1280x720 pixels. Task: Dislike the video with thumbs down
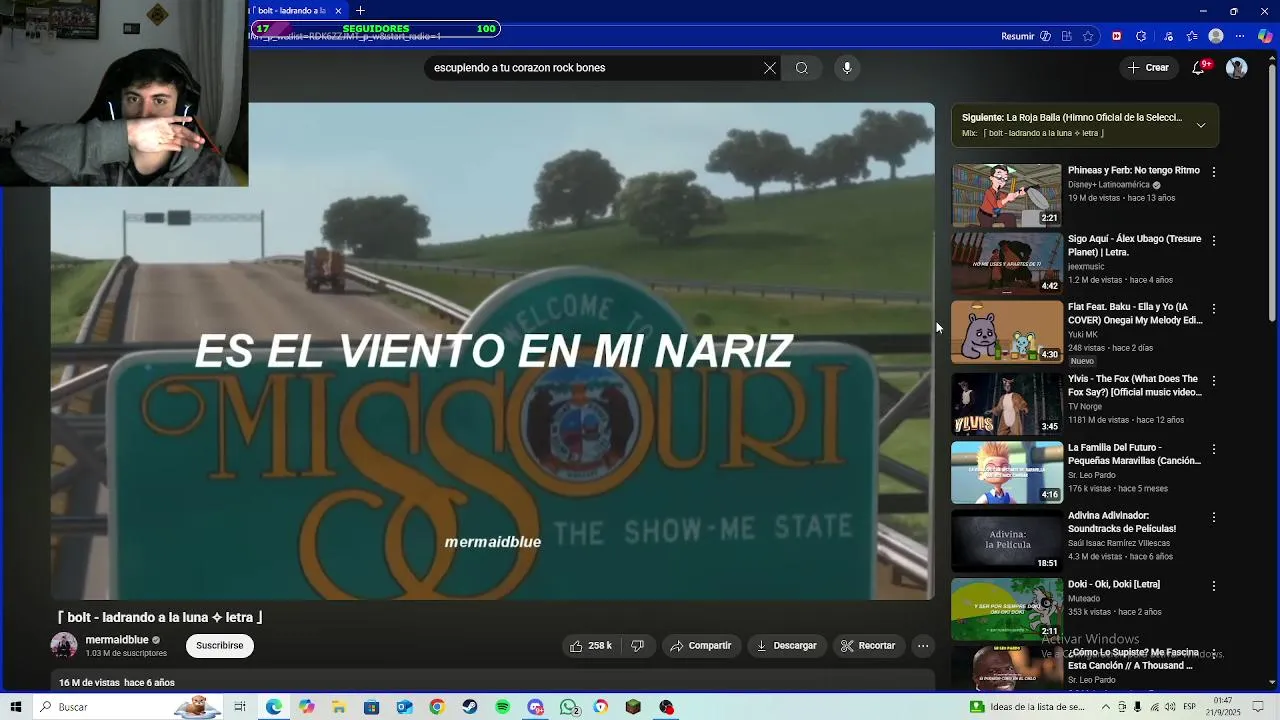pos(638,646)
